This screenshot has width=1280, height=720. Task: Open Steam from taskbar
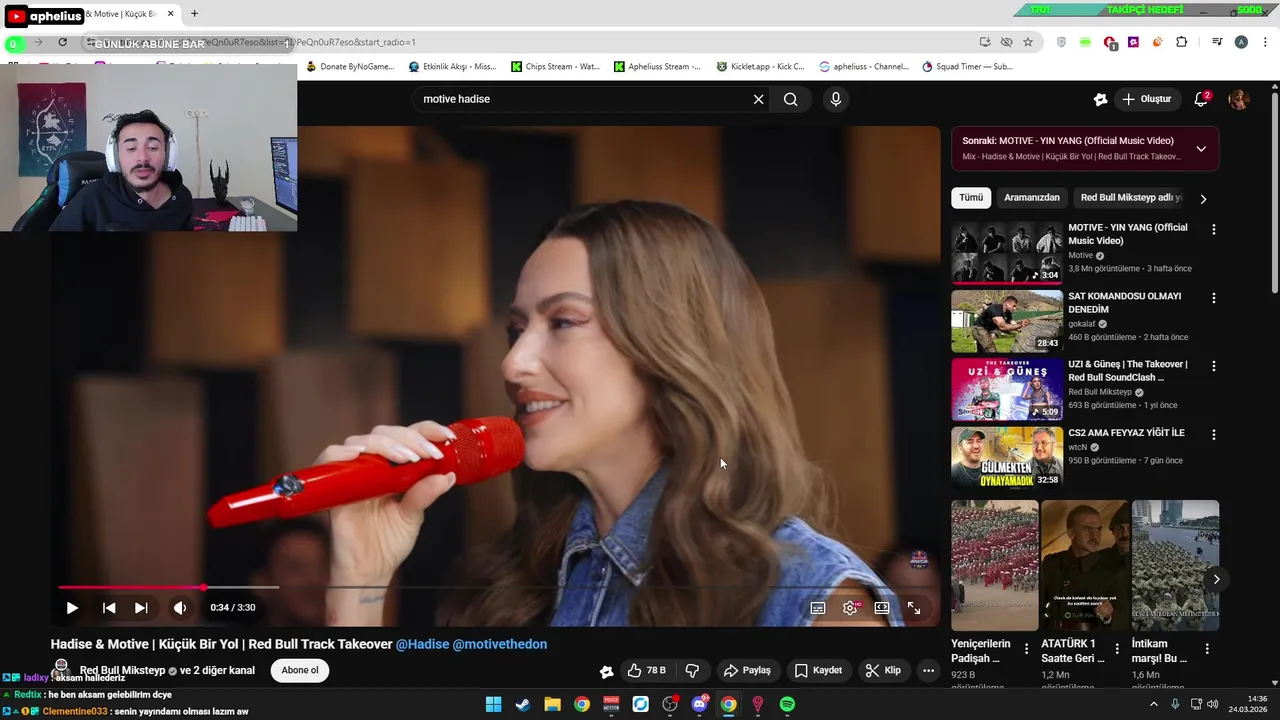522,704
